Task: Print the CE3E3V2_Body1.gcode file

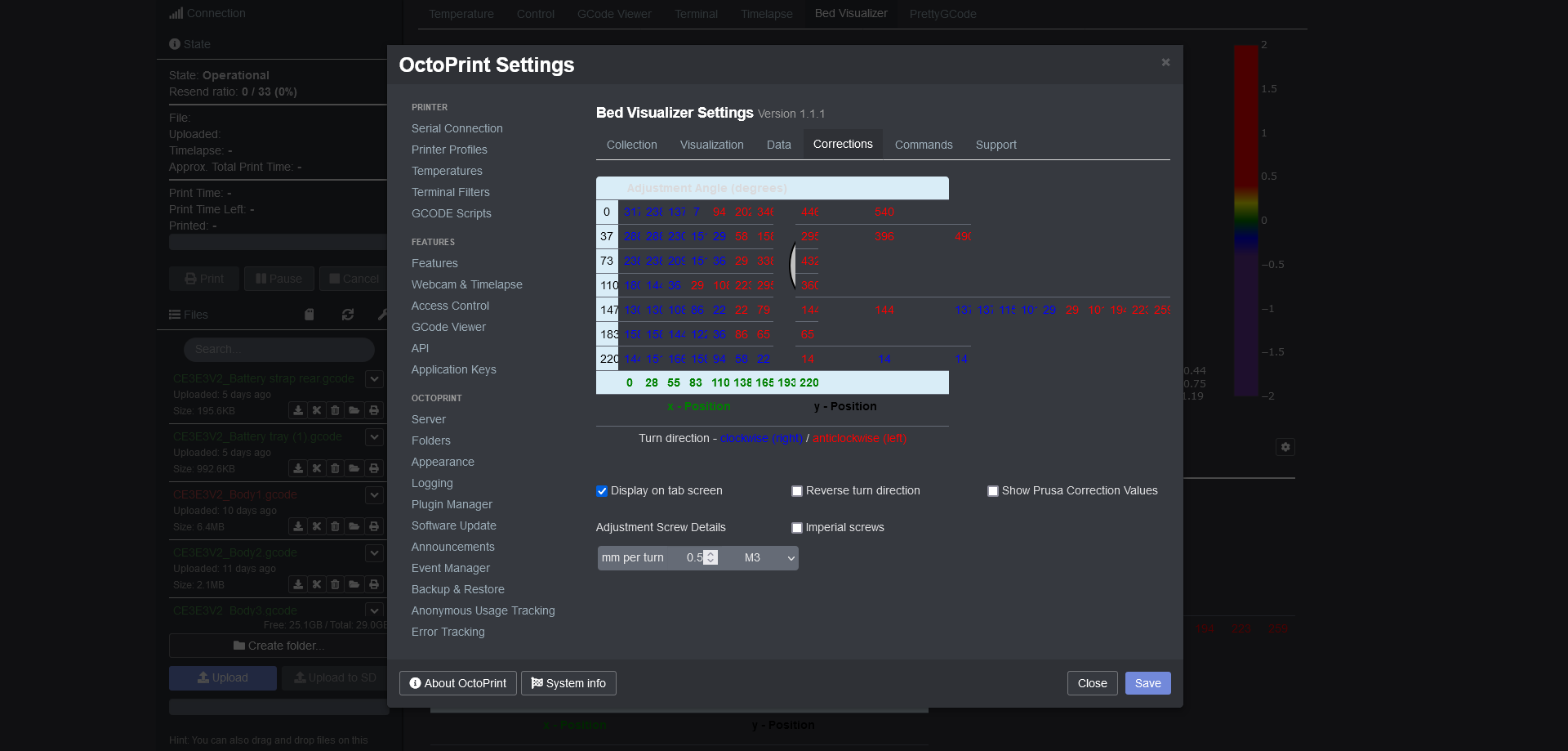Action: (x=374, y=526)
